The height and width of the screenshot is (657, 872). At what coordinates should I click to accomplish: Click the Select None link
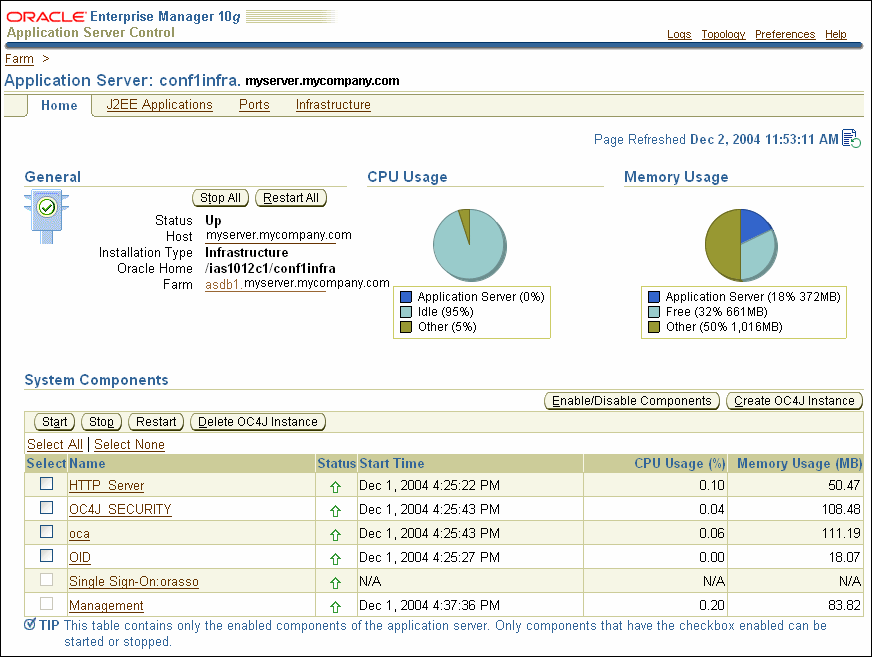(130, 444)
